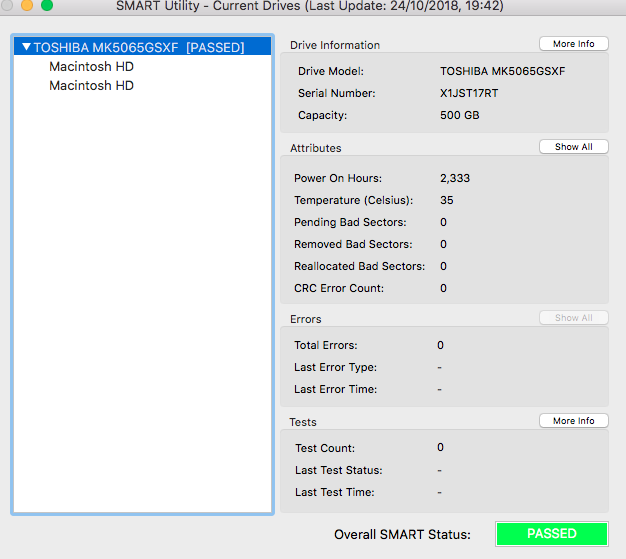Screen dimensions: 626x559
Task: Click the Attributes section heading
Action: click(316, 148)
